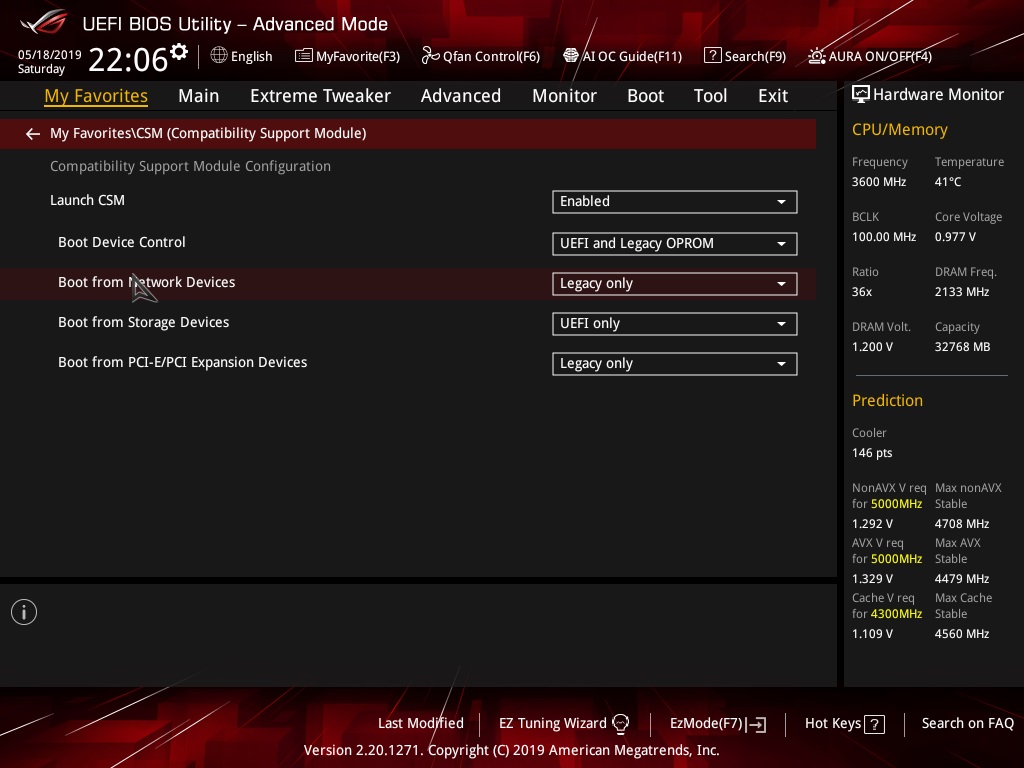Switch to the My Favorites tab

(96, 96)
